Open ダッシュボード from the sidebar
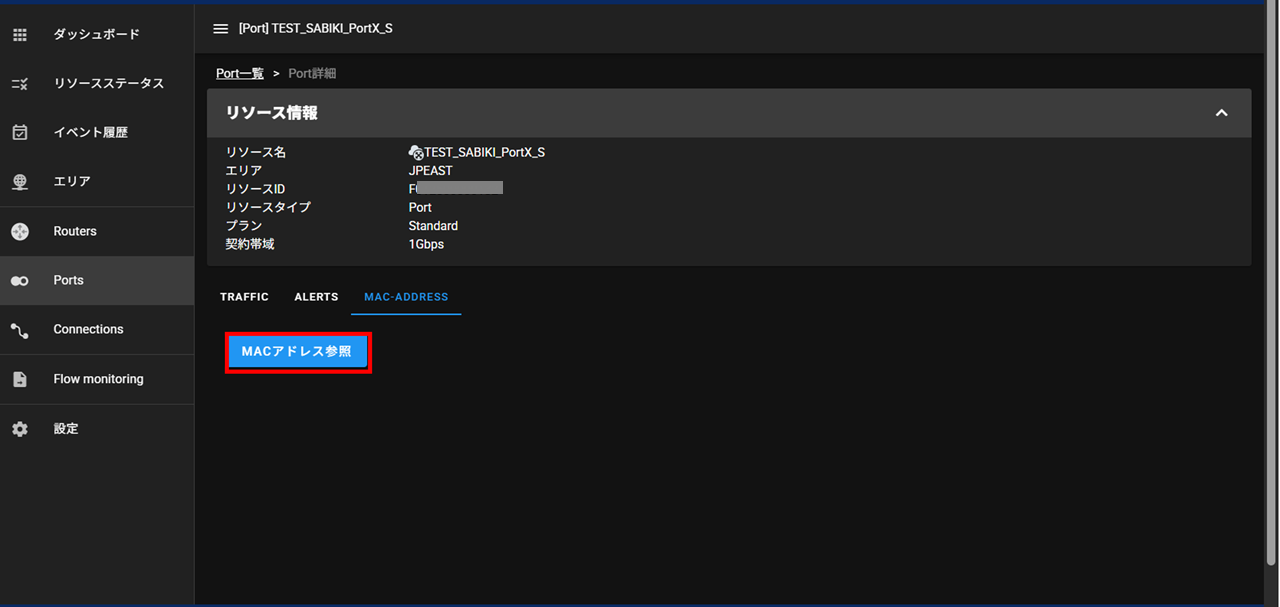The width and height of the screenshot is (1280, 607). tap(96, 35)
